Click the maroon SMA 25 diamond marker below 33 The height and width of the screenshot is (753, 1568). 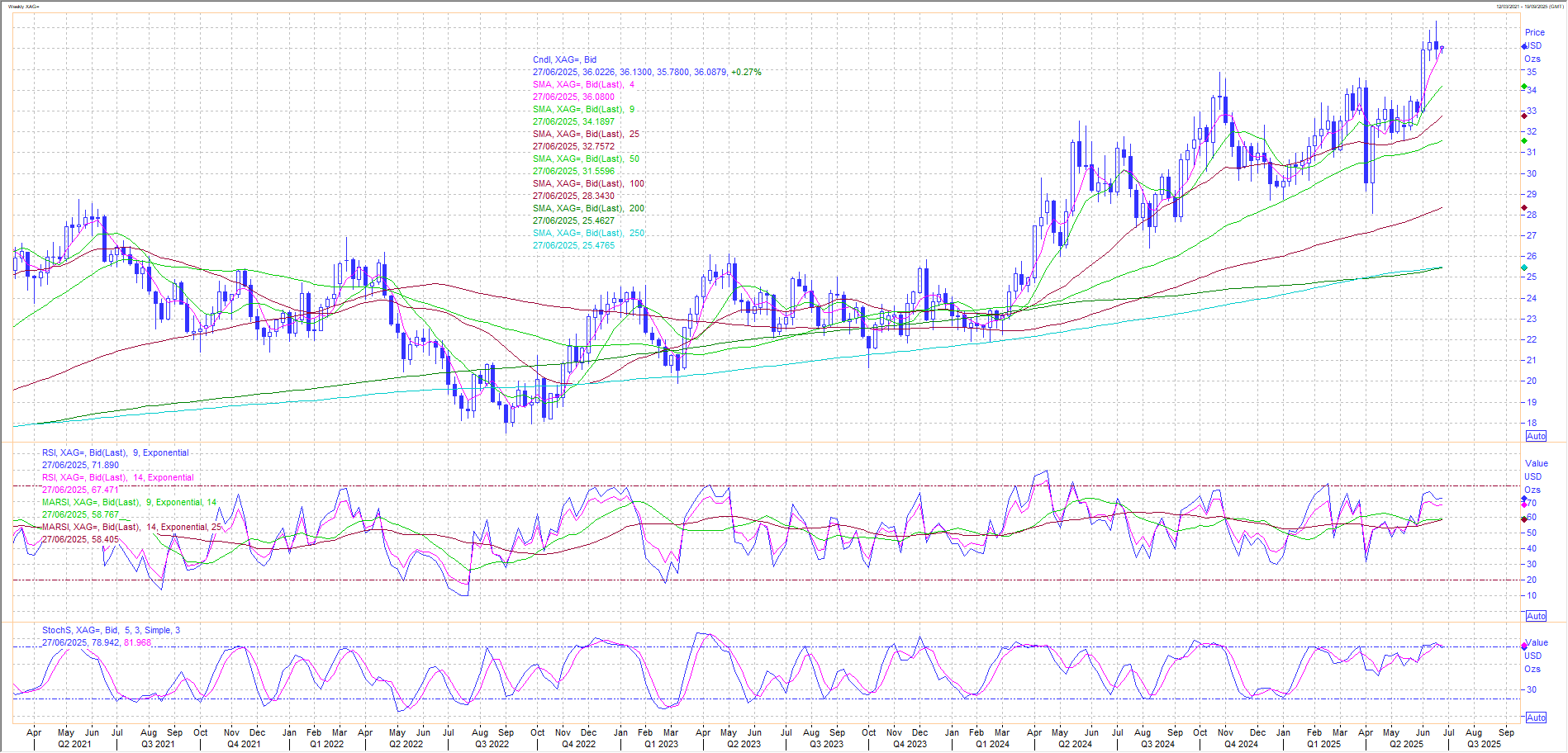coord(1524,116)
